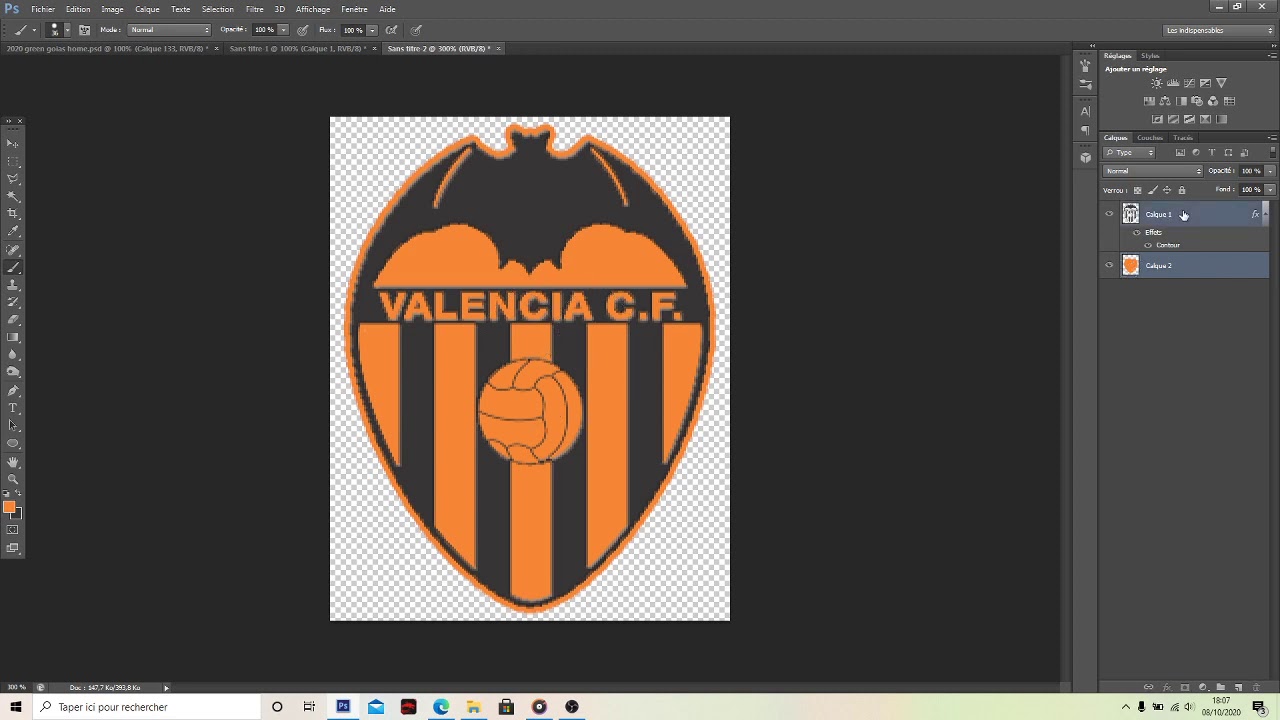Select the Eyedropper tool
The image size is (1280, 720).
(x=13, y=232)
